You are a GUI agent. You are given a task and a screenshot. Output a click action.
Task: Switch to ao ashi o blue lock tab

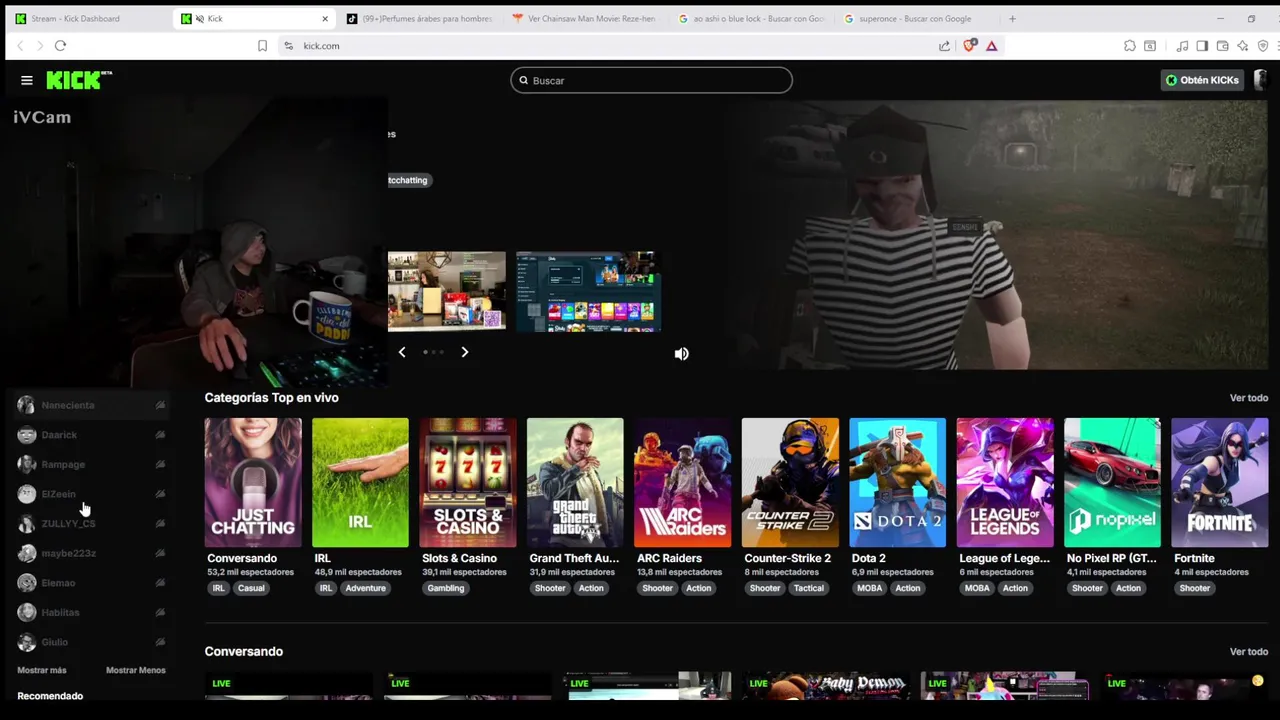(750, 18)
